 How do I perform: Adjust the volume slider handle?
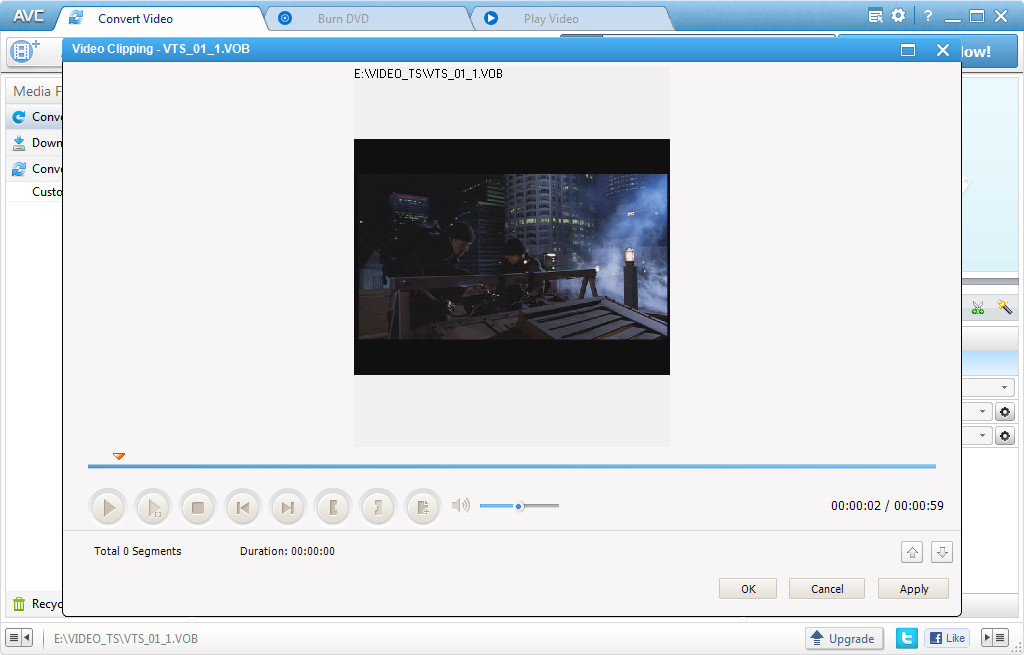(519, 506)
